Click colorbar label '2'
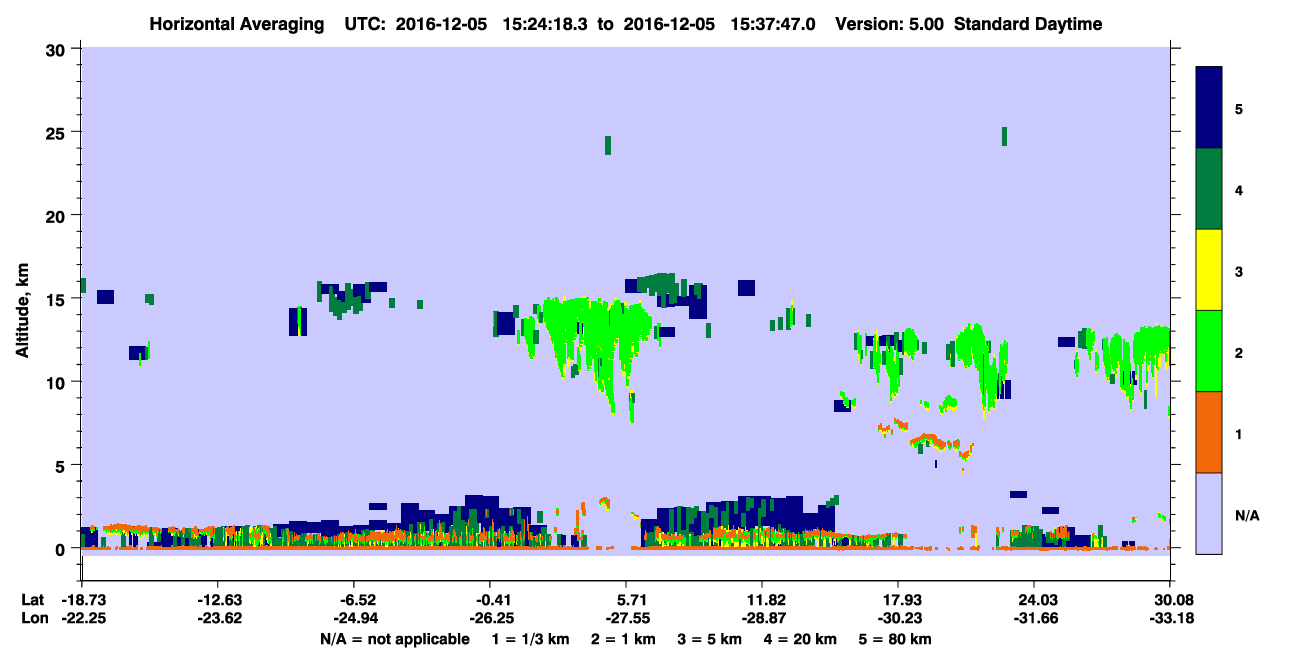The width and height of the screenshot is (1300, 667). tap(1239, 352)
